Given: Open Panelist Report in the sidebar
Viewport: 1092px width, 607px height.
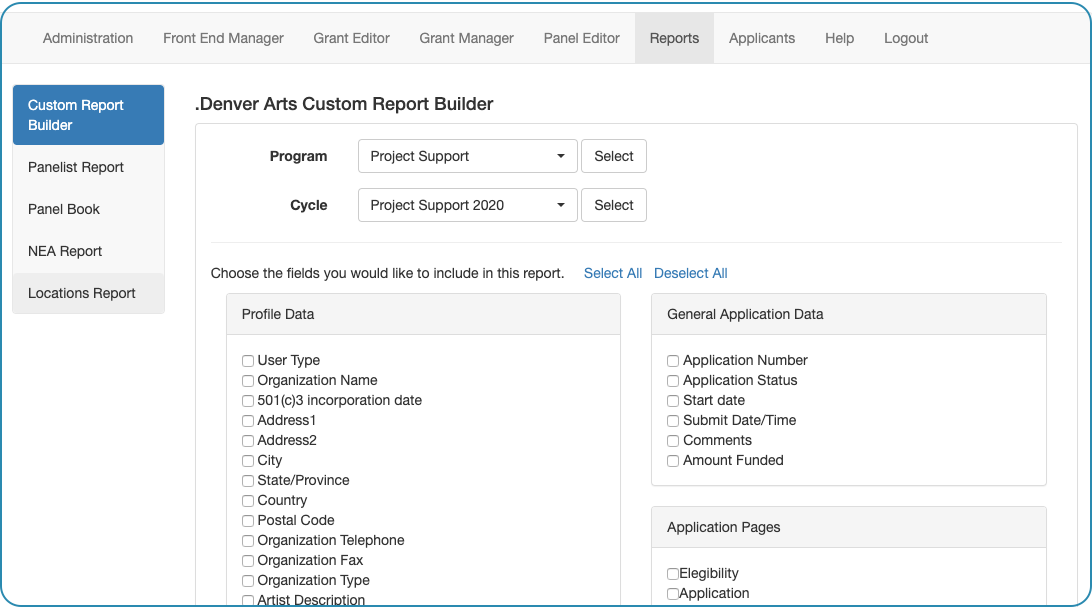Looking at the screenshot, I should [x=76, y=167].
